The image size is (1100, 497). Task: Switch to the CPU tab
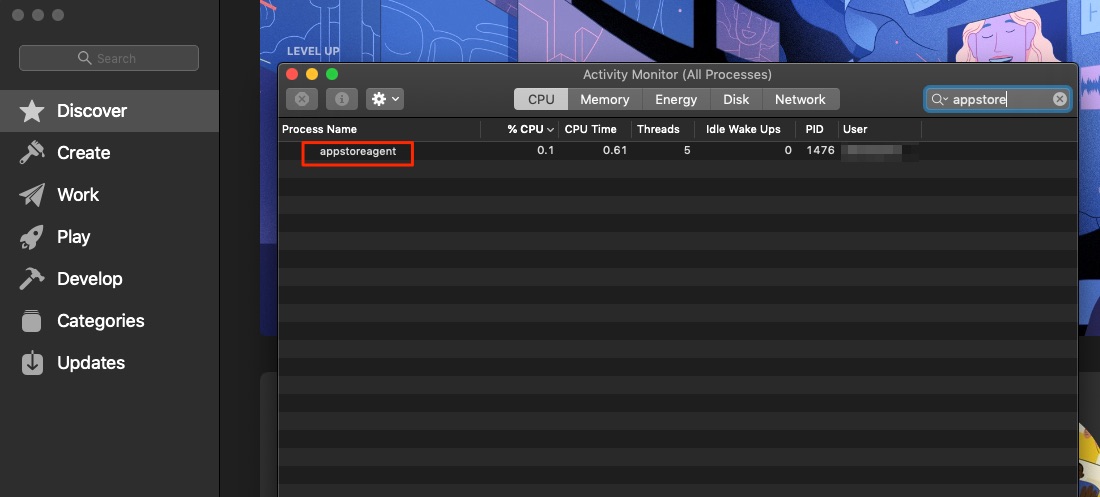(x=541, y=100)
